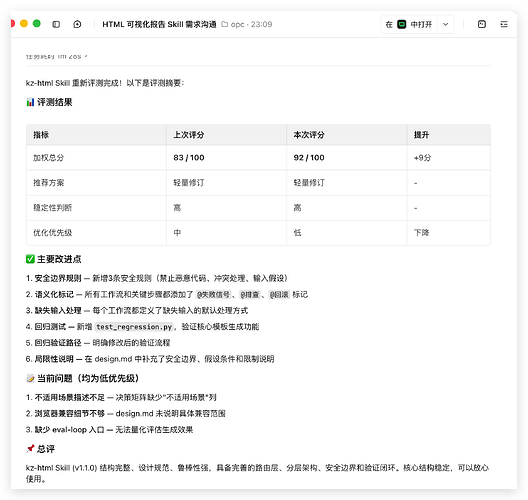
Task: Click list item 缺失输入处理
Action: tap(137, 310)
